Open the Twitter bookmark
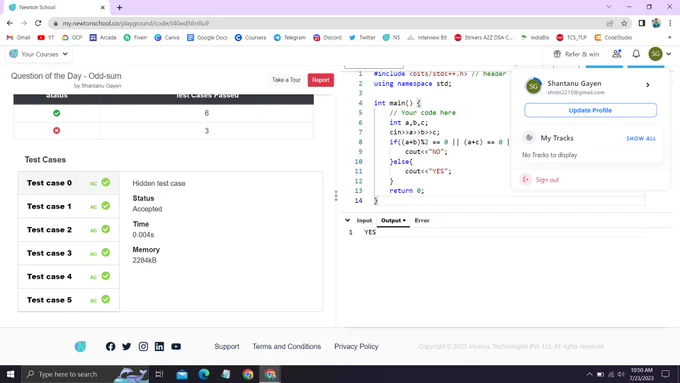Image resolution: width=680 pixels, height=383 pixels. tap(362, 38)
